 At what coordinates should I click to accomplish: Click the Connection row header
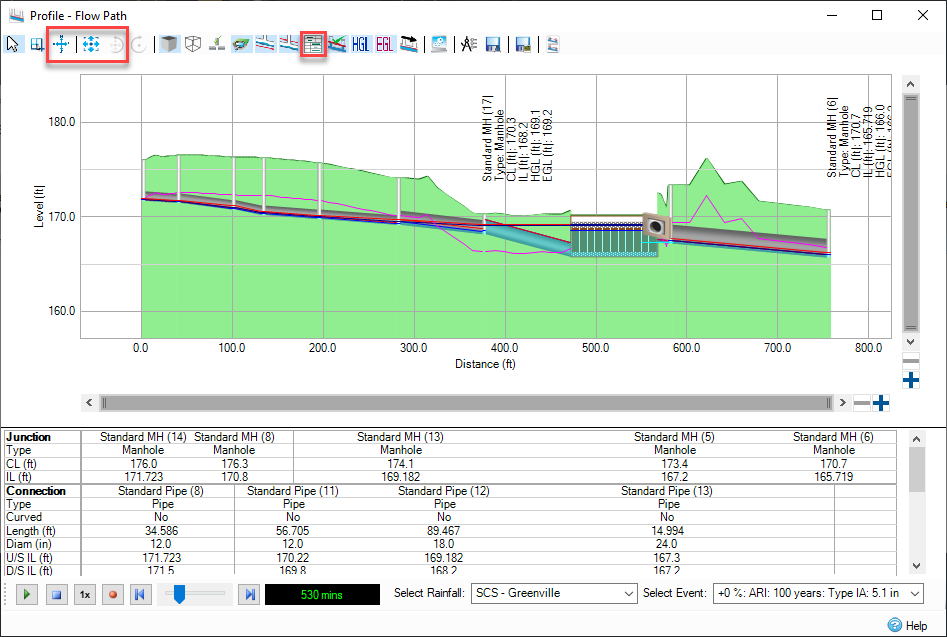(x=36, y=491)
